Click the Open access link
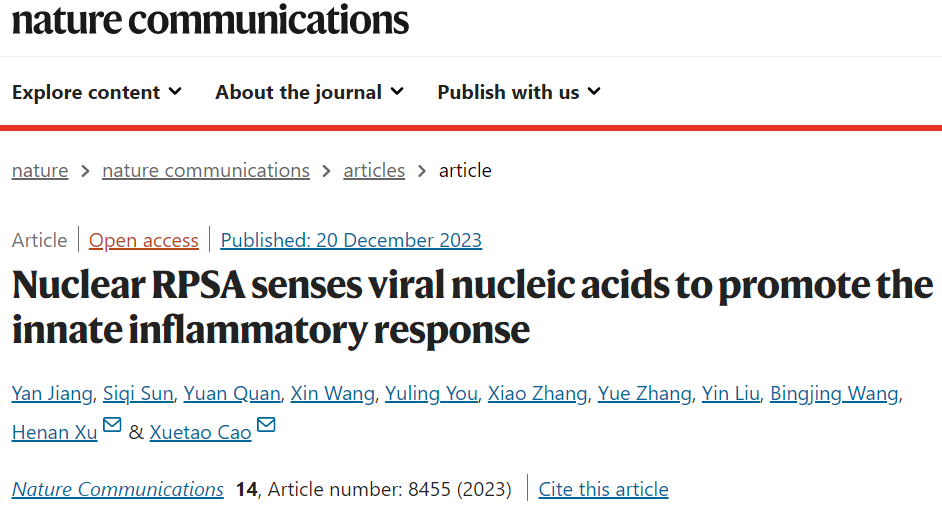 click(144, 240)
